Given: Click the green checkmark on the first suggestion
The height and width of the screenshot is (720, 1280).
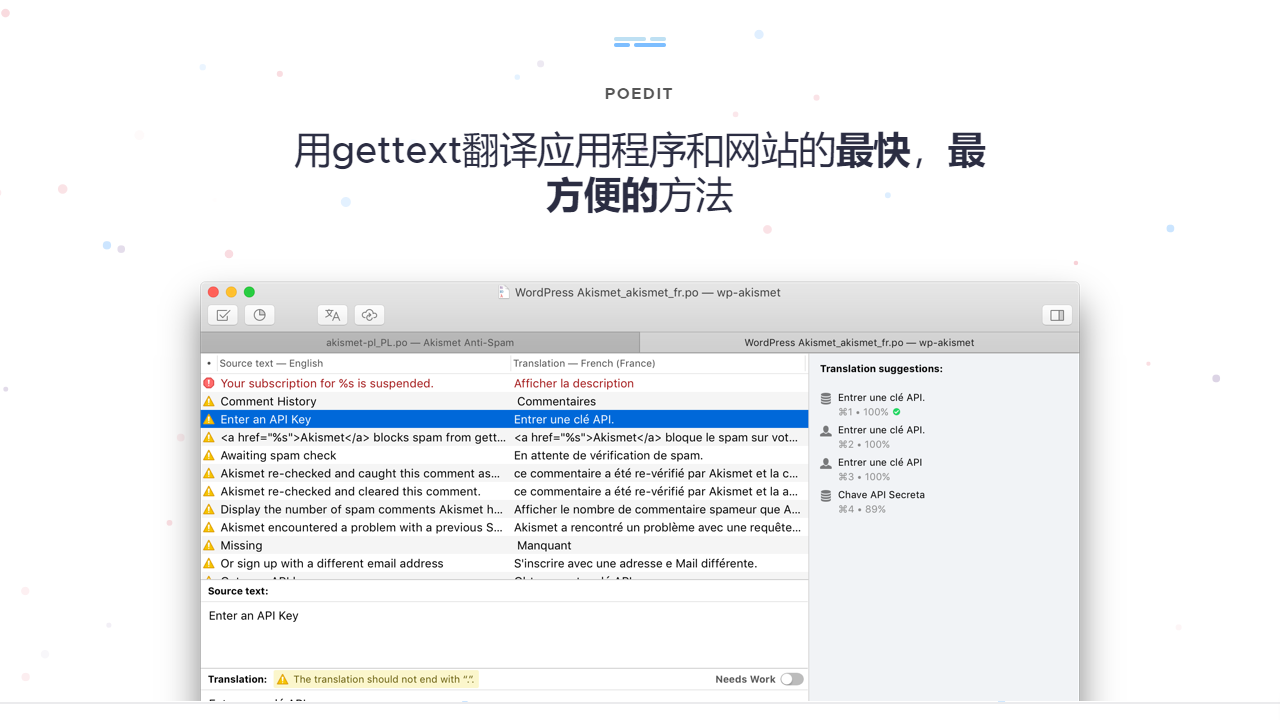Looking at the screenshot, I should pos(898,411).
